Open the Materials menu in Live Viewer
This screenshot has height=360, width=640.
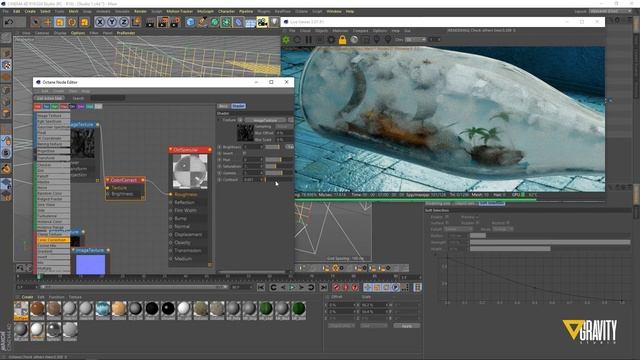tap(340, 31)
